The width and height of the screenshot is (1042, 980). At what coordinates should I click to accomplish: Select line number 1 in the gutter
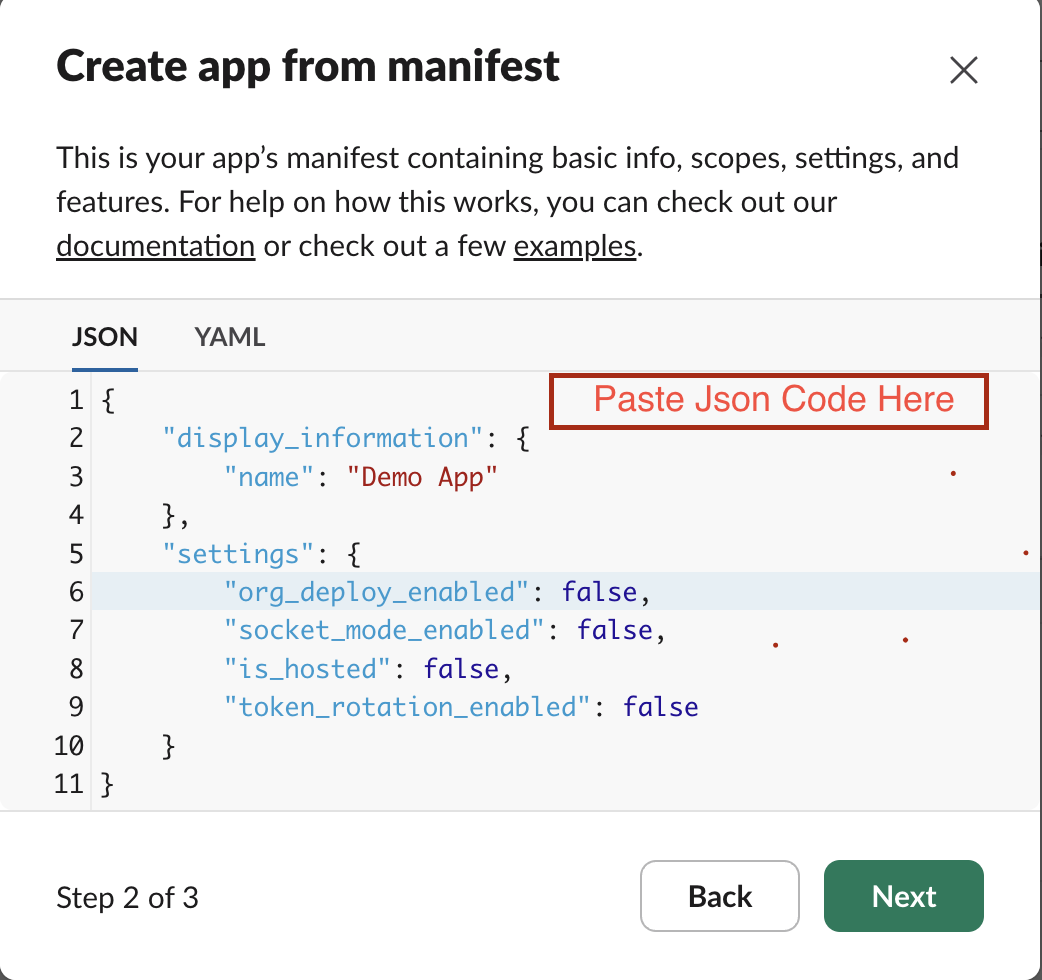[75, 400]
